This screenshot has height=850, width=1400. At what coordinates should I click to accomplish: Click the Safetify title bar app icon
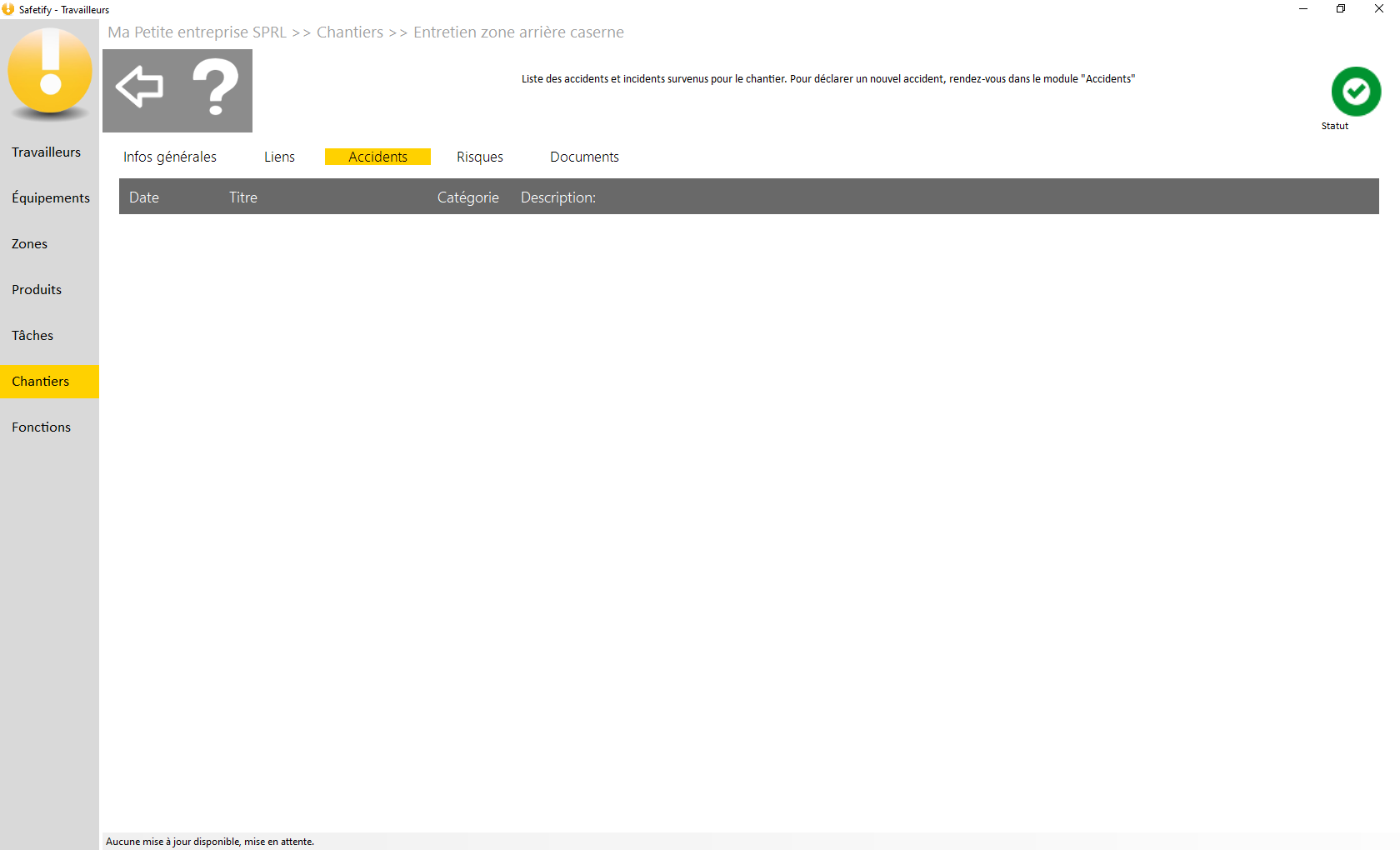pyautogui.click(x=8, y=9)
